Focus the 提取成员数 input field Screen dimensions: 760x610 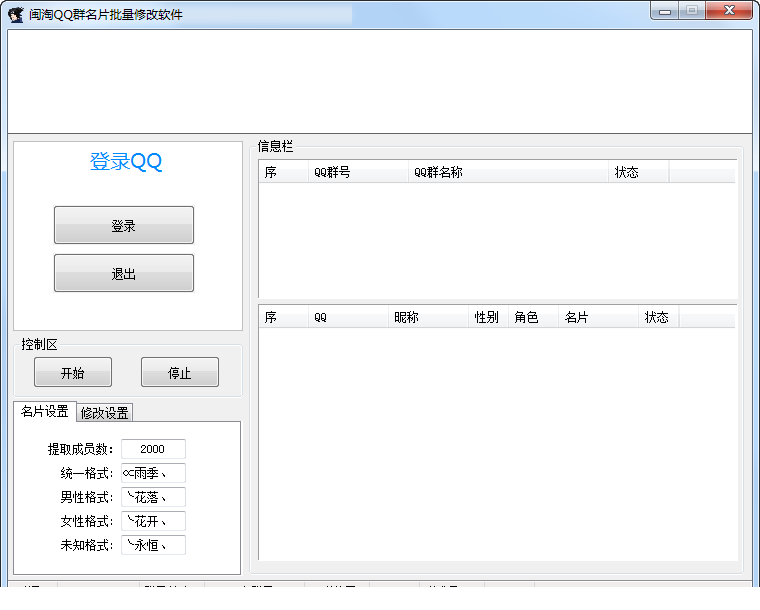(153, 449)
